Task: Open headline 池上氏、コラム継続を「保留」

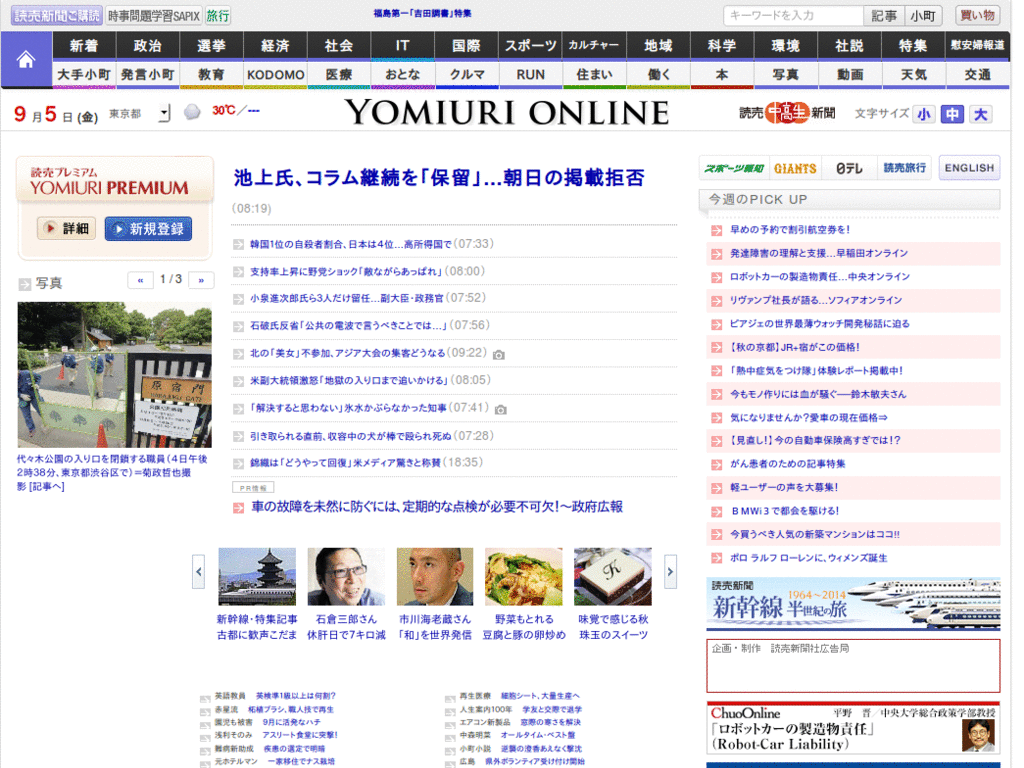Action: tap(439, 178)
